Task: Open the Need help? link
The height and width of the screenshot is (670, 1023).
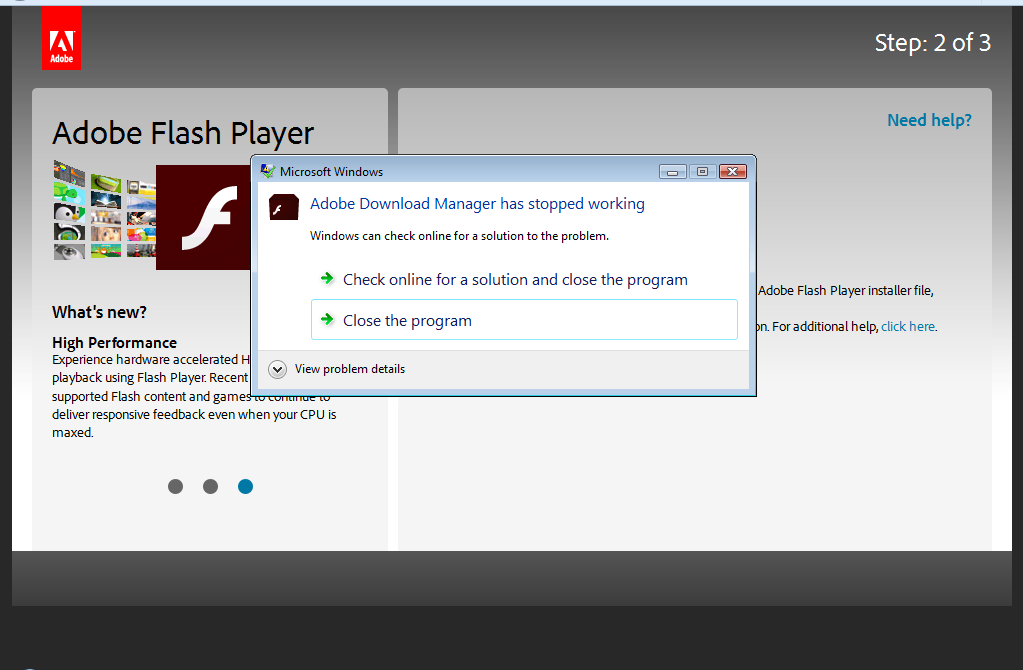Action: pyautogui.click(x=929, y=120)
